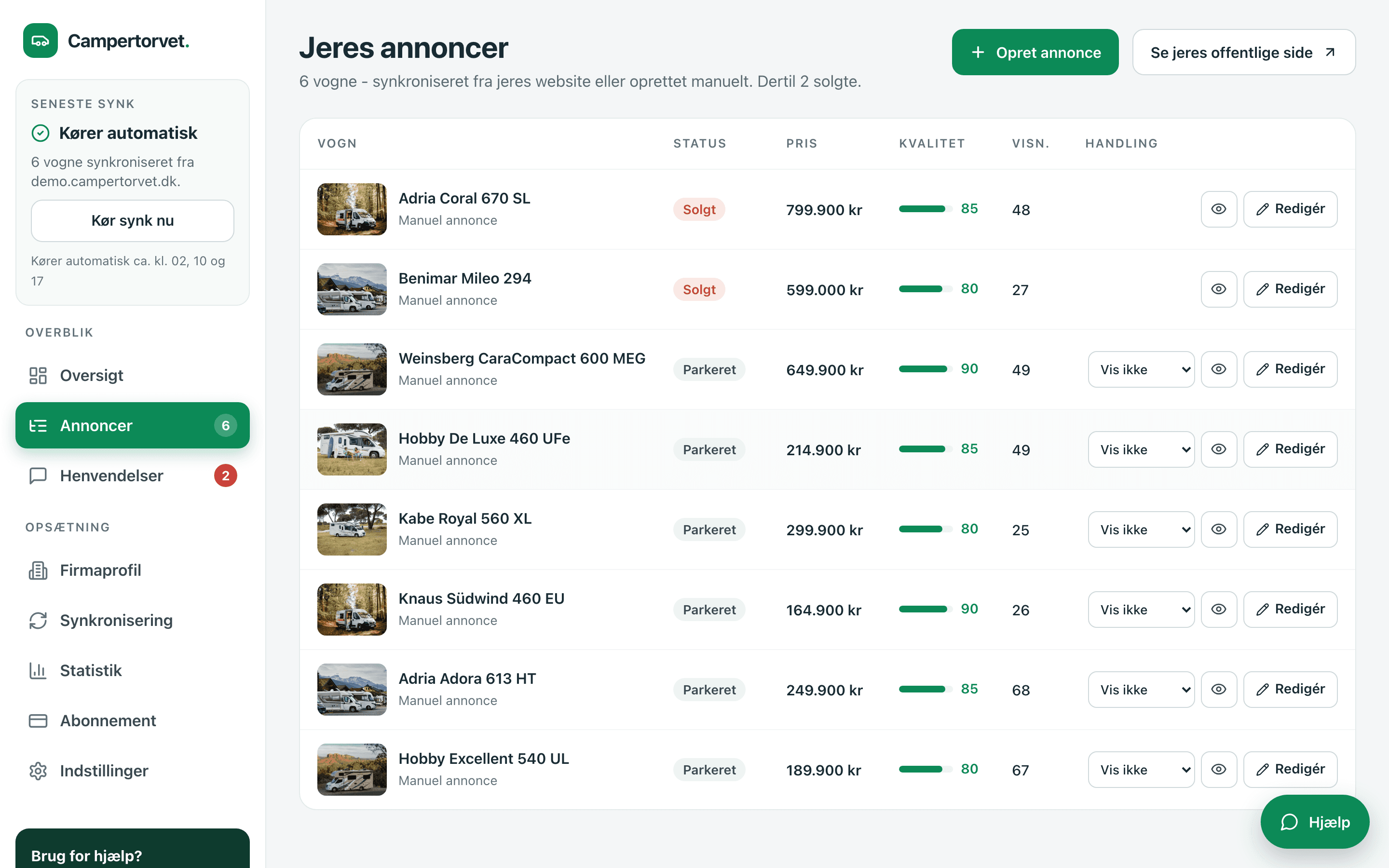Click Redigér for Adria Coral 670 SL
The height and width of the screenshot is (868, 1389).
[1290, 209]
